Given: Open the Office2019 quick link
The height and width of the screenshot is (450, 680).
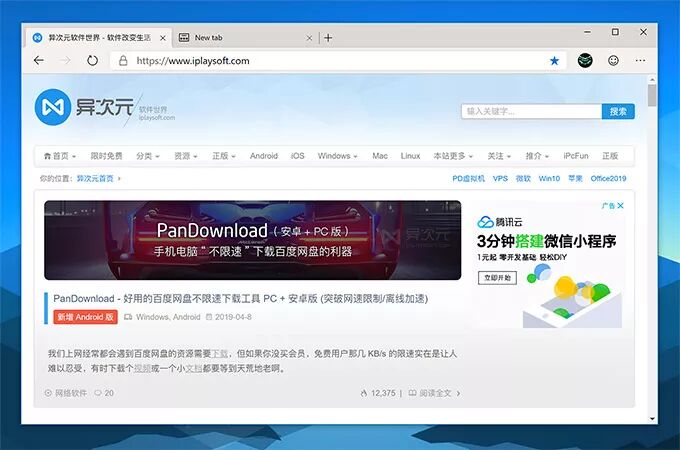Looking at the screenshot, I should (608, 179).
